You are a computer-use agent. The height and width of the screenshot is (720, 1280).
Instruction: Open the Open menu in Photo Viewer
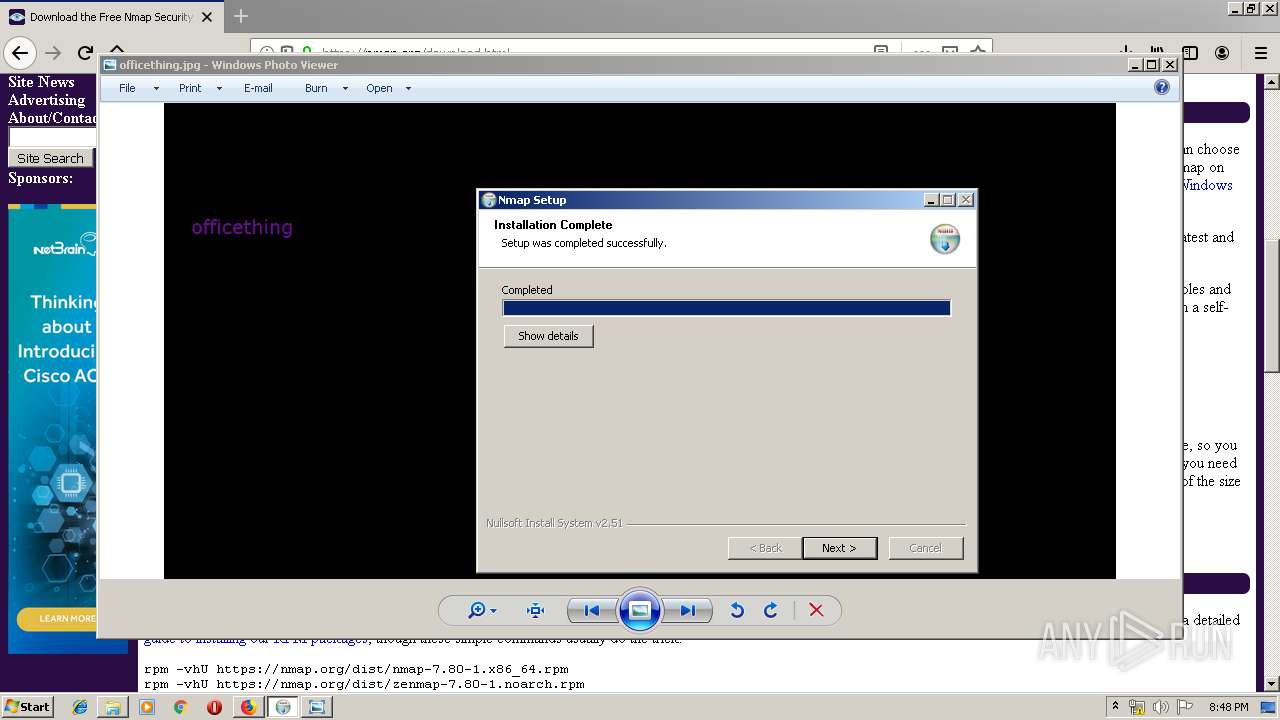(x=379, y=88)
